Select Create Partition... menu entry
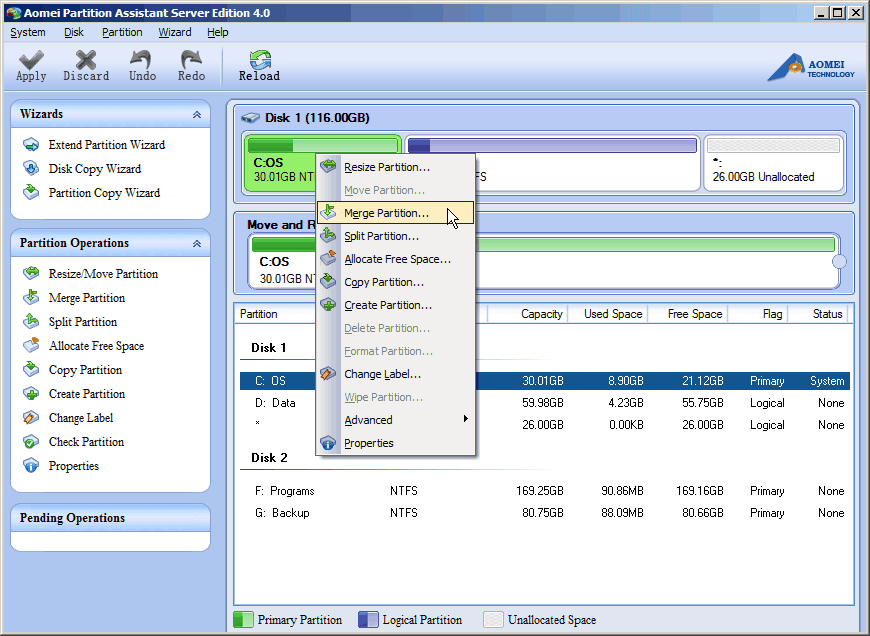 pyautogui.click(x=396, y=305)
